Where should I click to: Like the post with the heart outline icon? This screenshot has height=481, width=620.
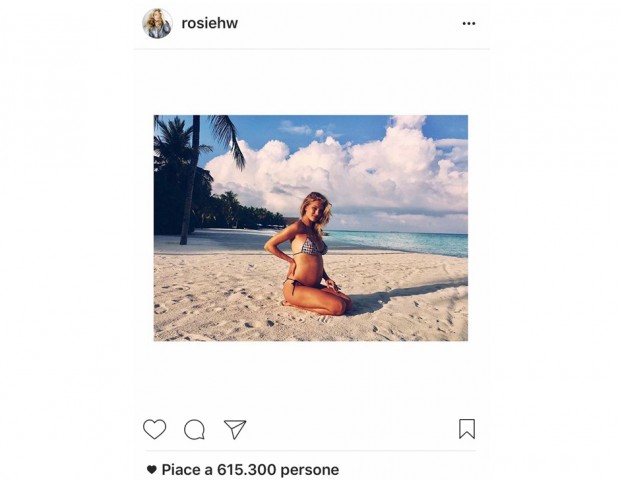point(154,429)
